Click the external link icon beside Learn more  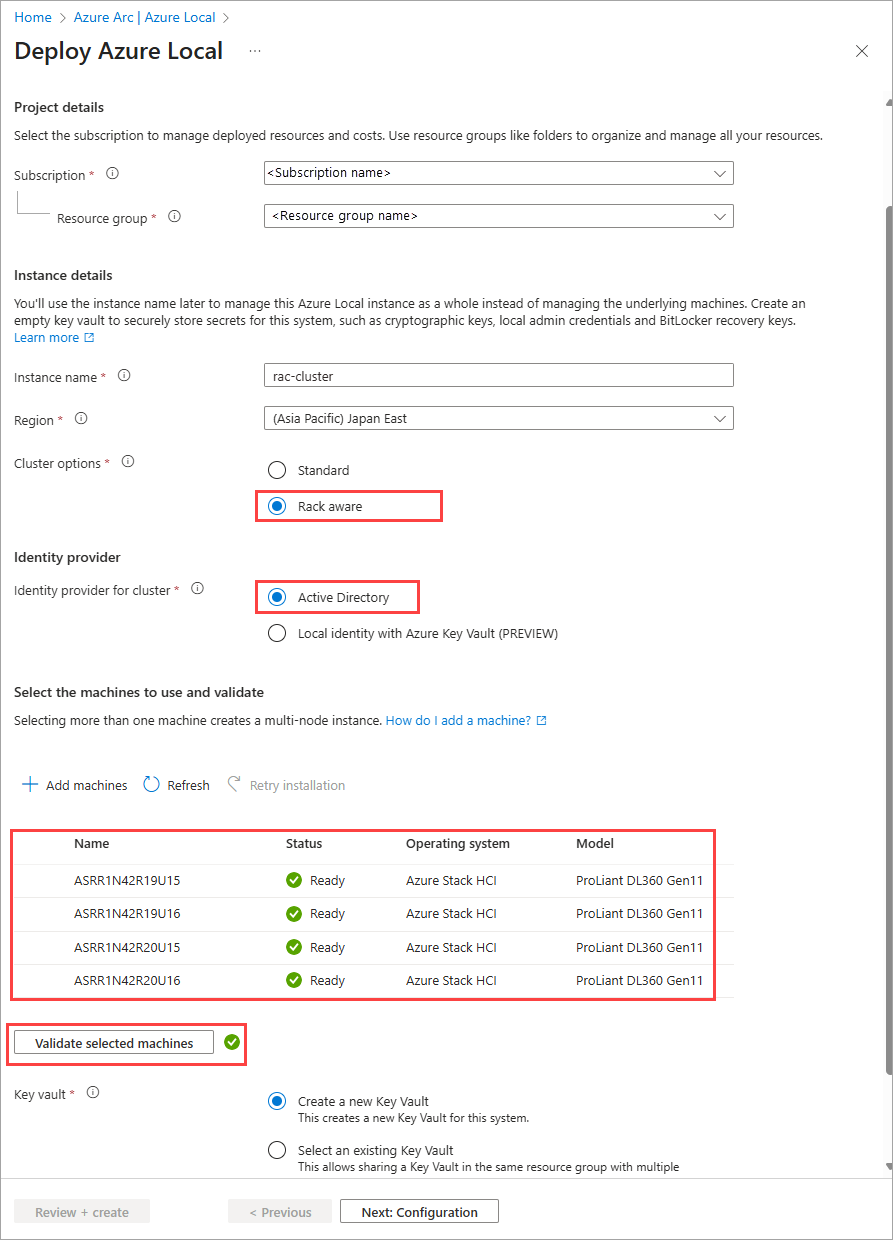[x=89, y=338]
